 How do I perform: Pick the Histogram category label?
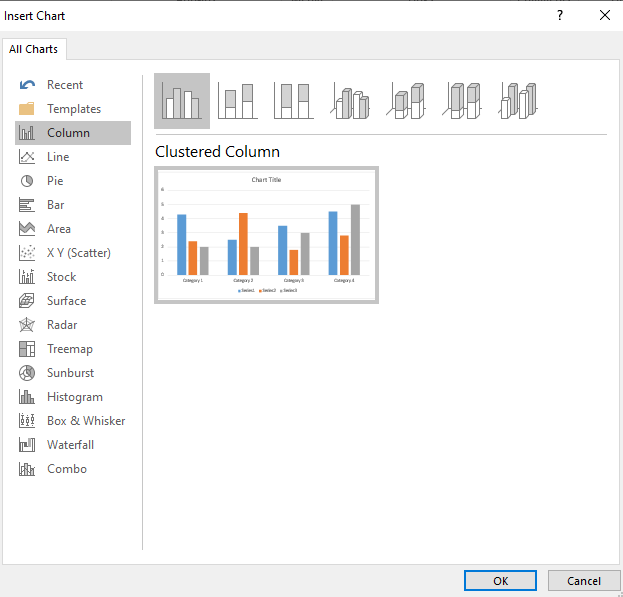click(x=75, y=397)
